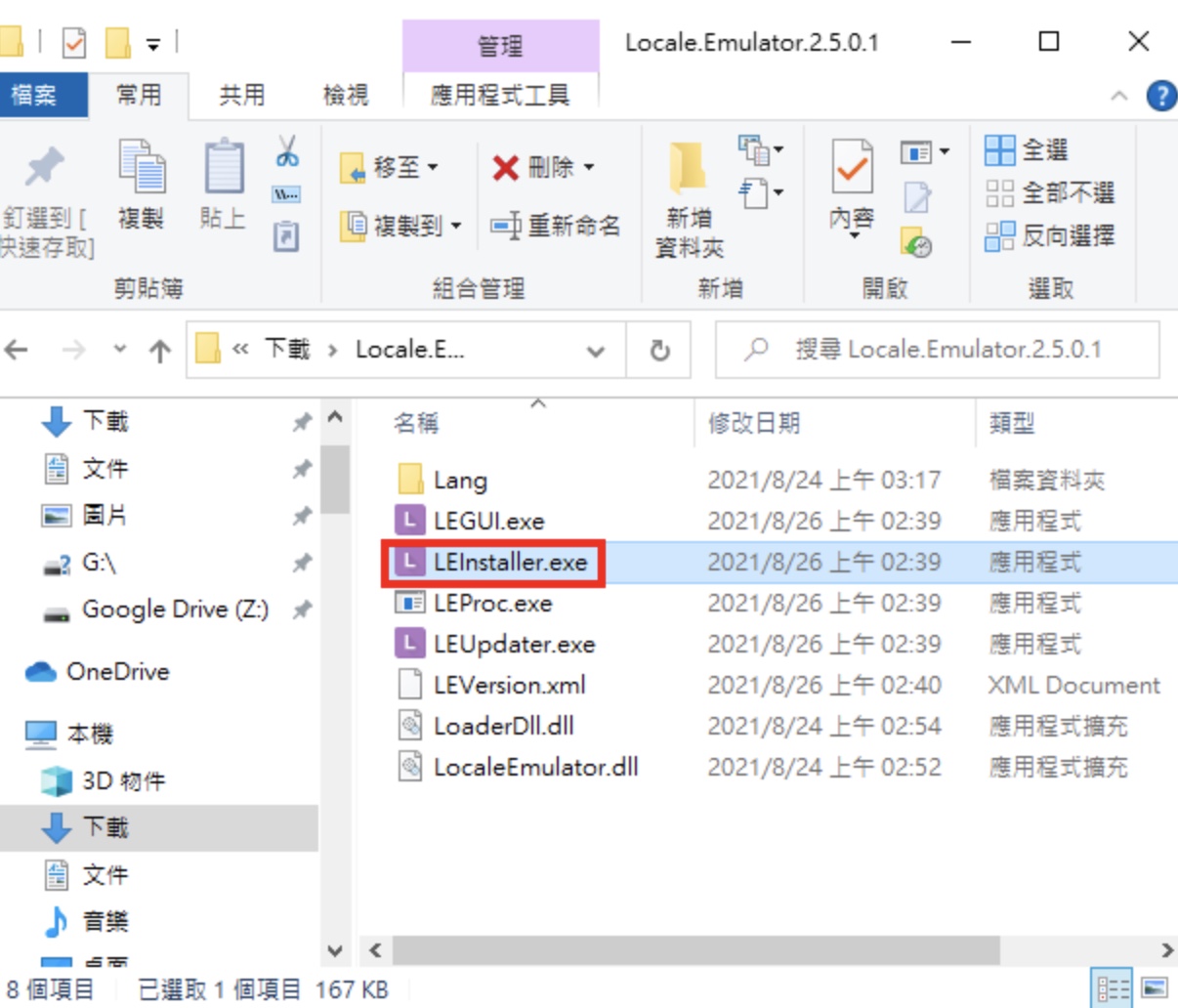This screenshot has height=1008, width=1178.
Task: Open 音樂 music folder in sidebar
Action: [x=105, y=922]
